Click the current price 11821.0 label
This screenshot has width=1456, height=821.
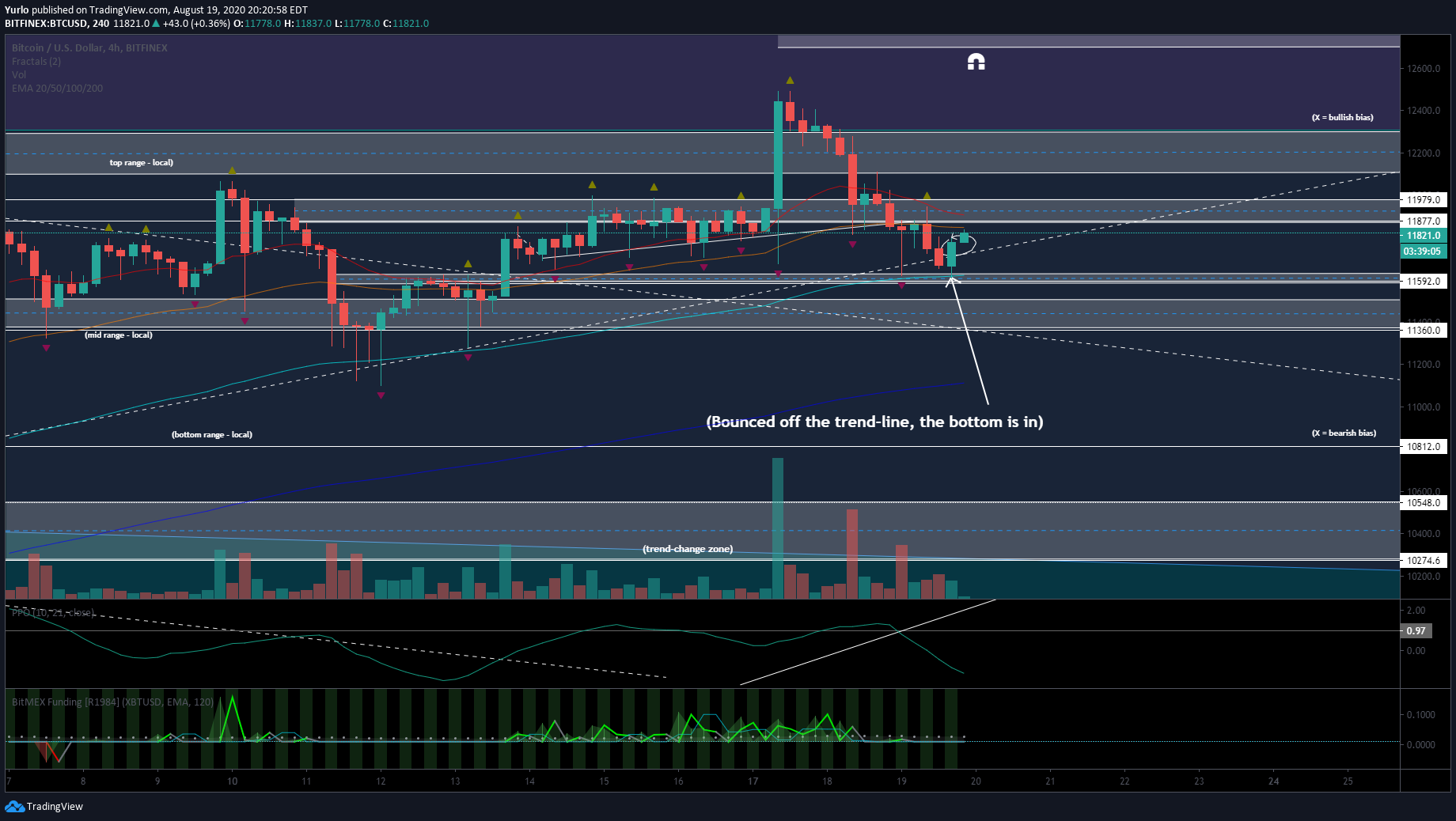pyautogui.click(x=1424, y=235)
